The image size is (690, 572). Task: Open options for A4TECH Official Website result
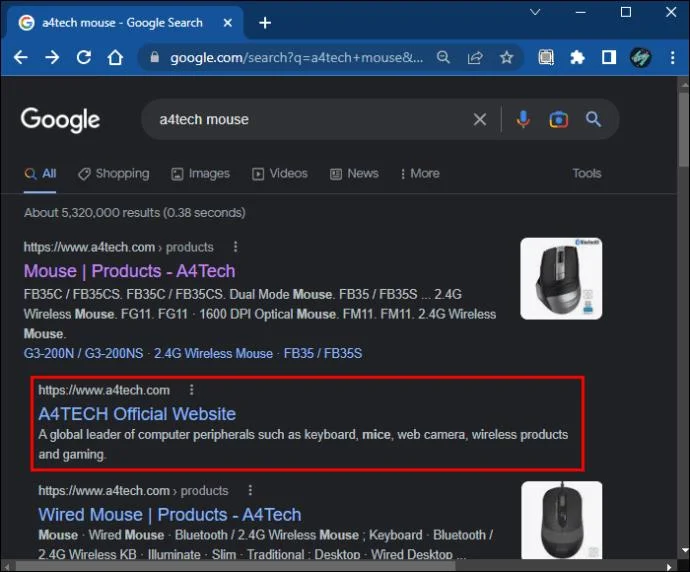point(191,390)
